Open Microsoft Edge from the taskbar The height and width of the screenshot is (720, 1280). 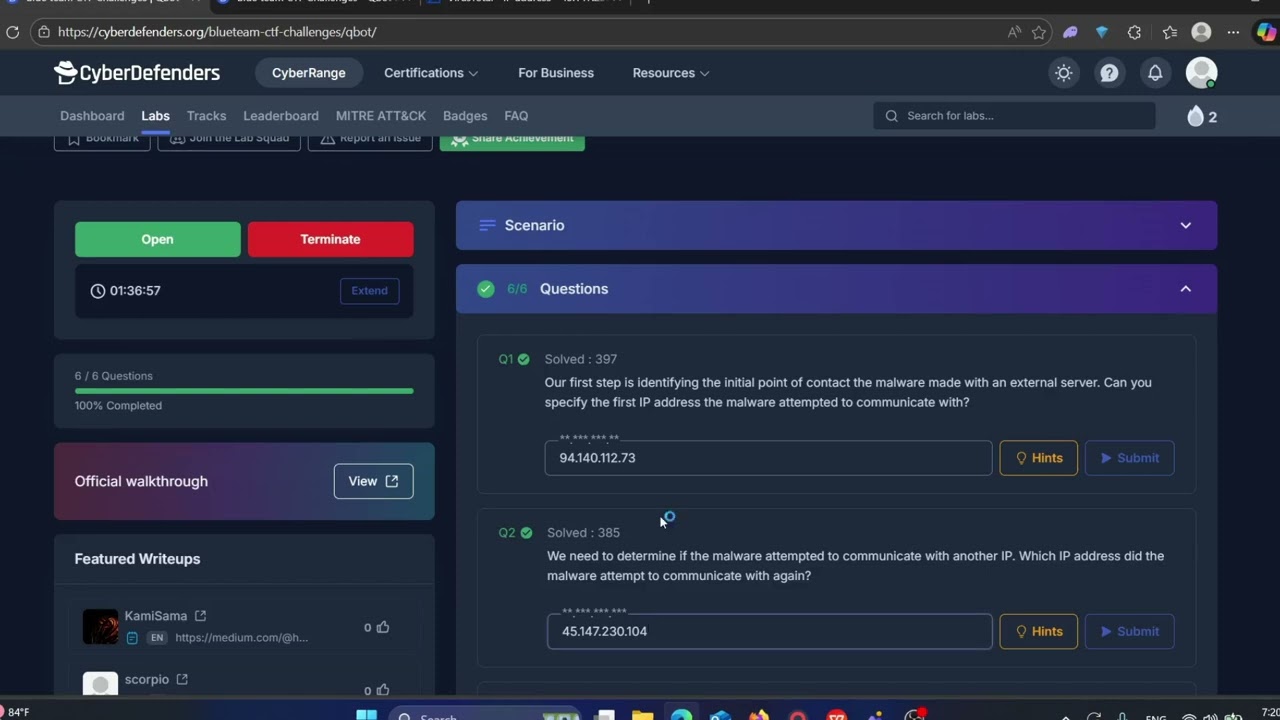(x=681, y=715)
